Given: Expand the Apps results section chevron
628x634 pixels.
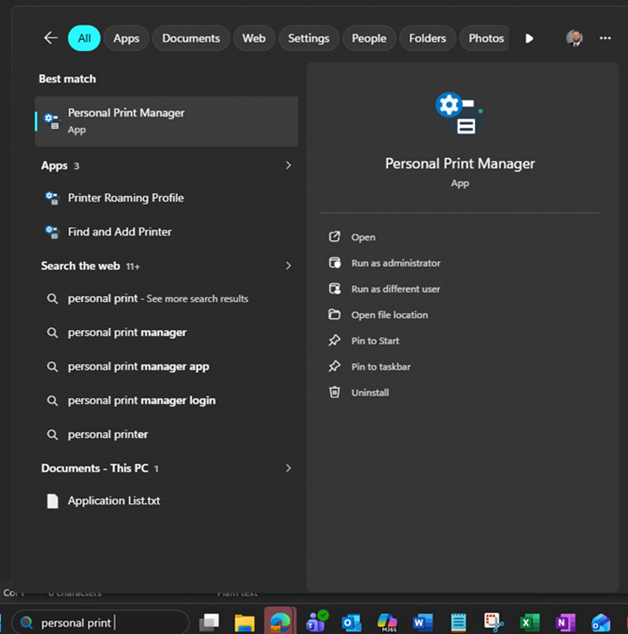Looking at the screenshot, I should [x=288, y=165].
